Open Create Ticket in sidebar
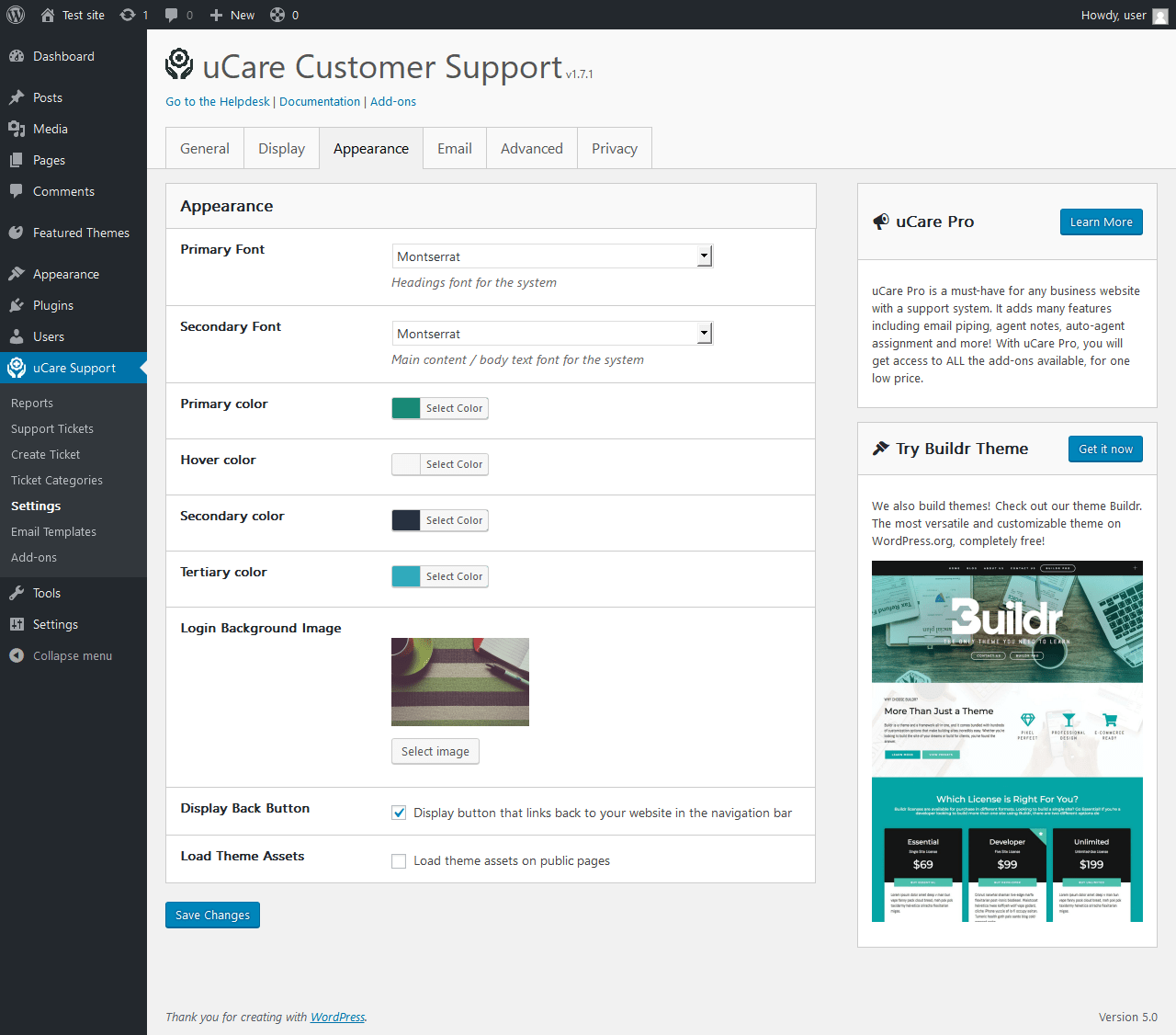 coord(46,455)
